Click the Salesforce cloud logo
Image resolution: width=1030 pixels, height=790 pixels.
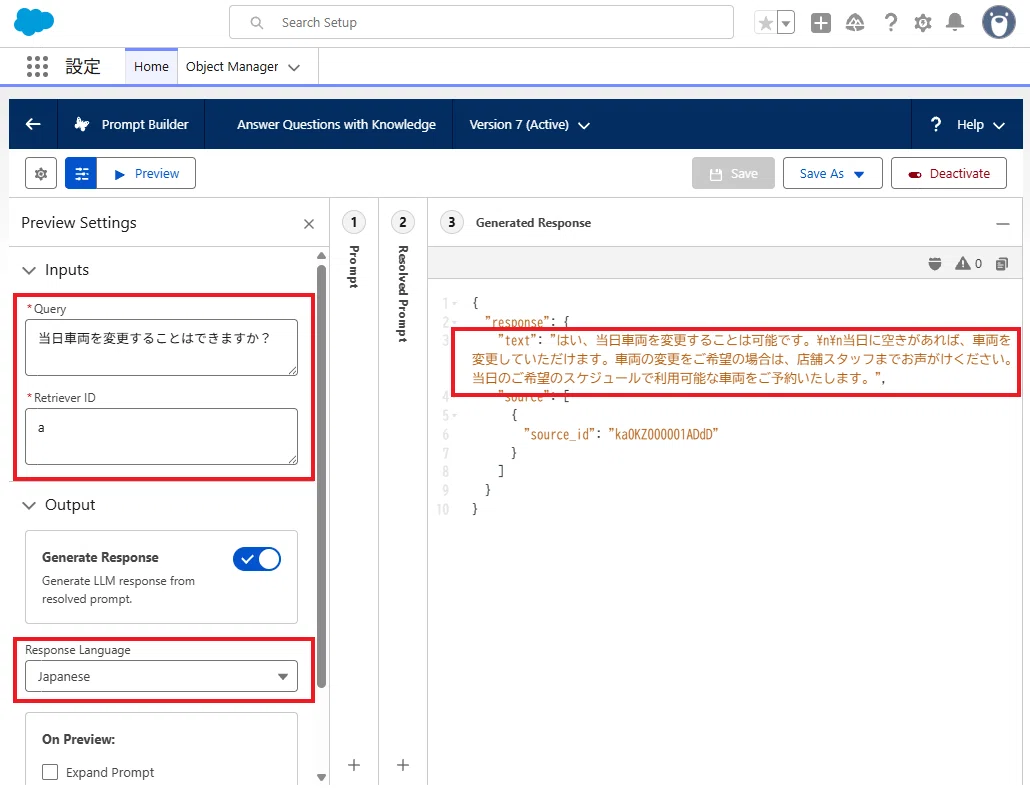tap(34, 22)
